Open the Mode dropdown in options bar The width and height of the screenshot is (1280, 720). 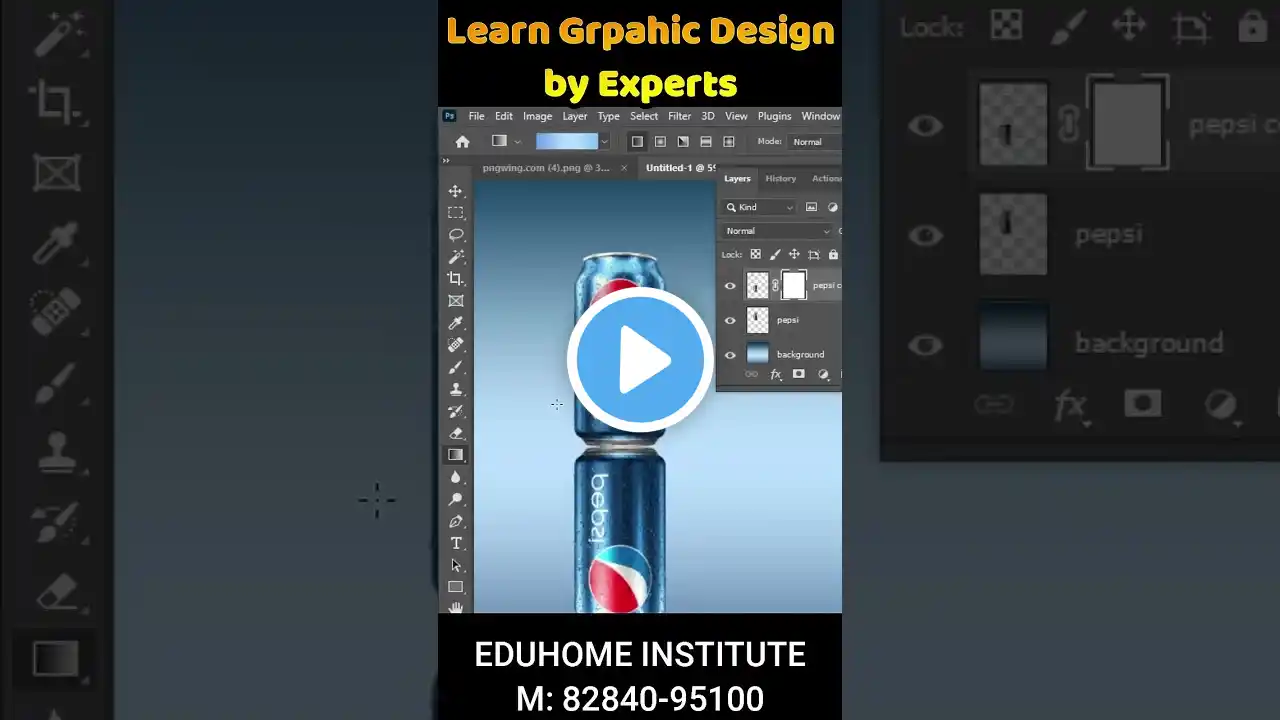815,142
